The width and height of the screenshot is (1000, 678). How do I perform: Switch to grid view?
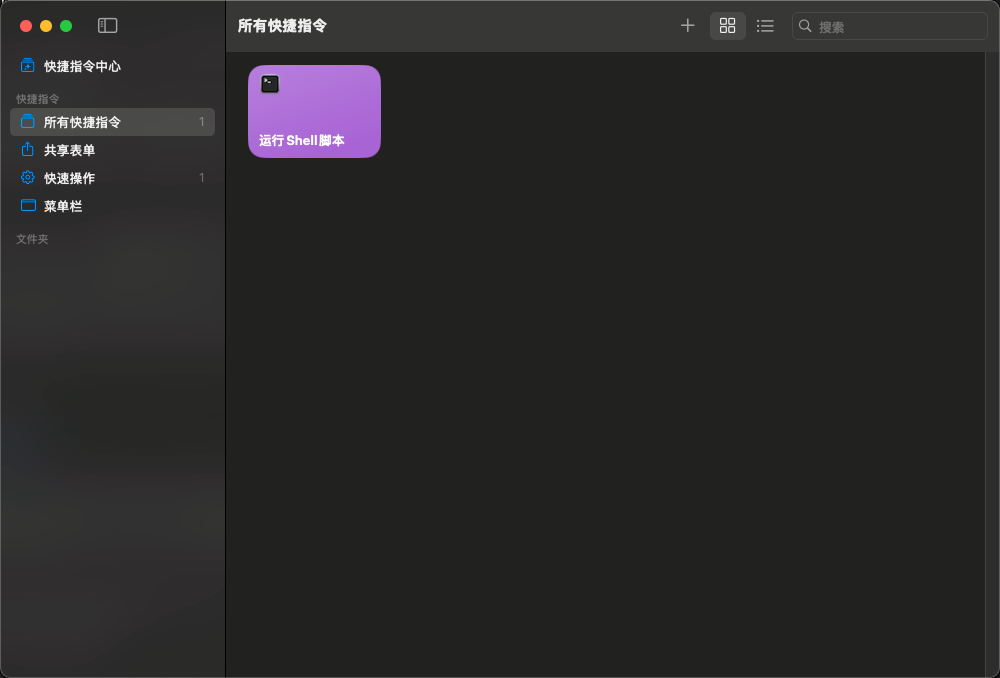point(728,26)
